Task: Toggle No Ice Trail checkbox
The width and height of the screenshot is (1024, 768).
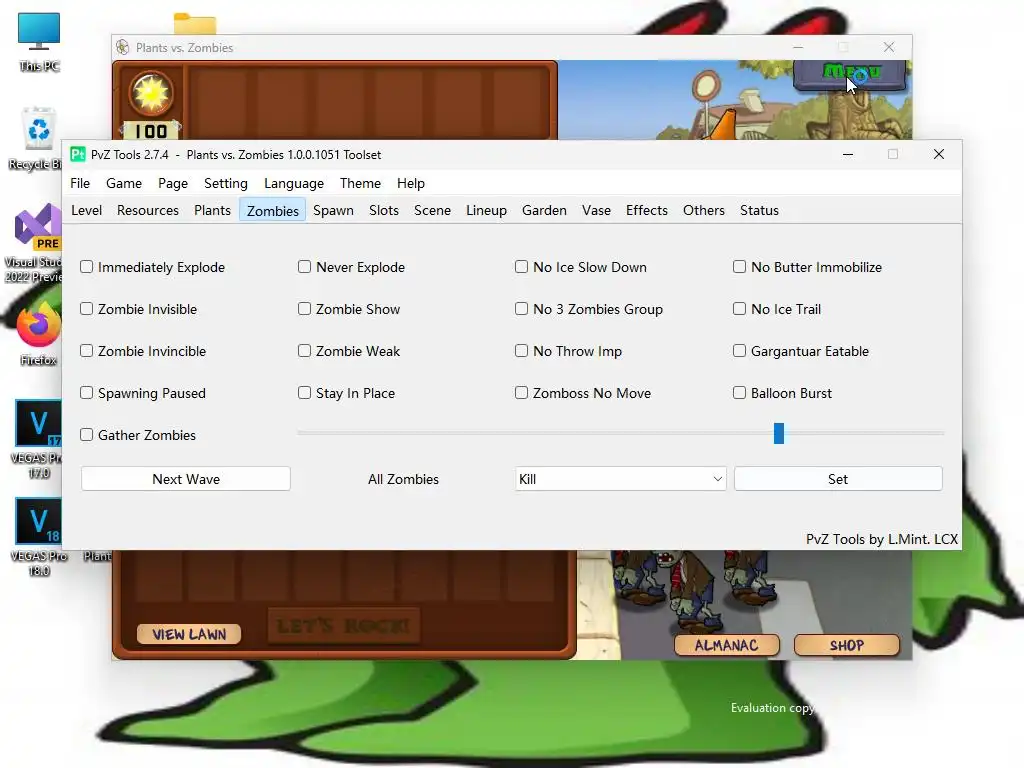Action: coord(739,308)
